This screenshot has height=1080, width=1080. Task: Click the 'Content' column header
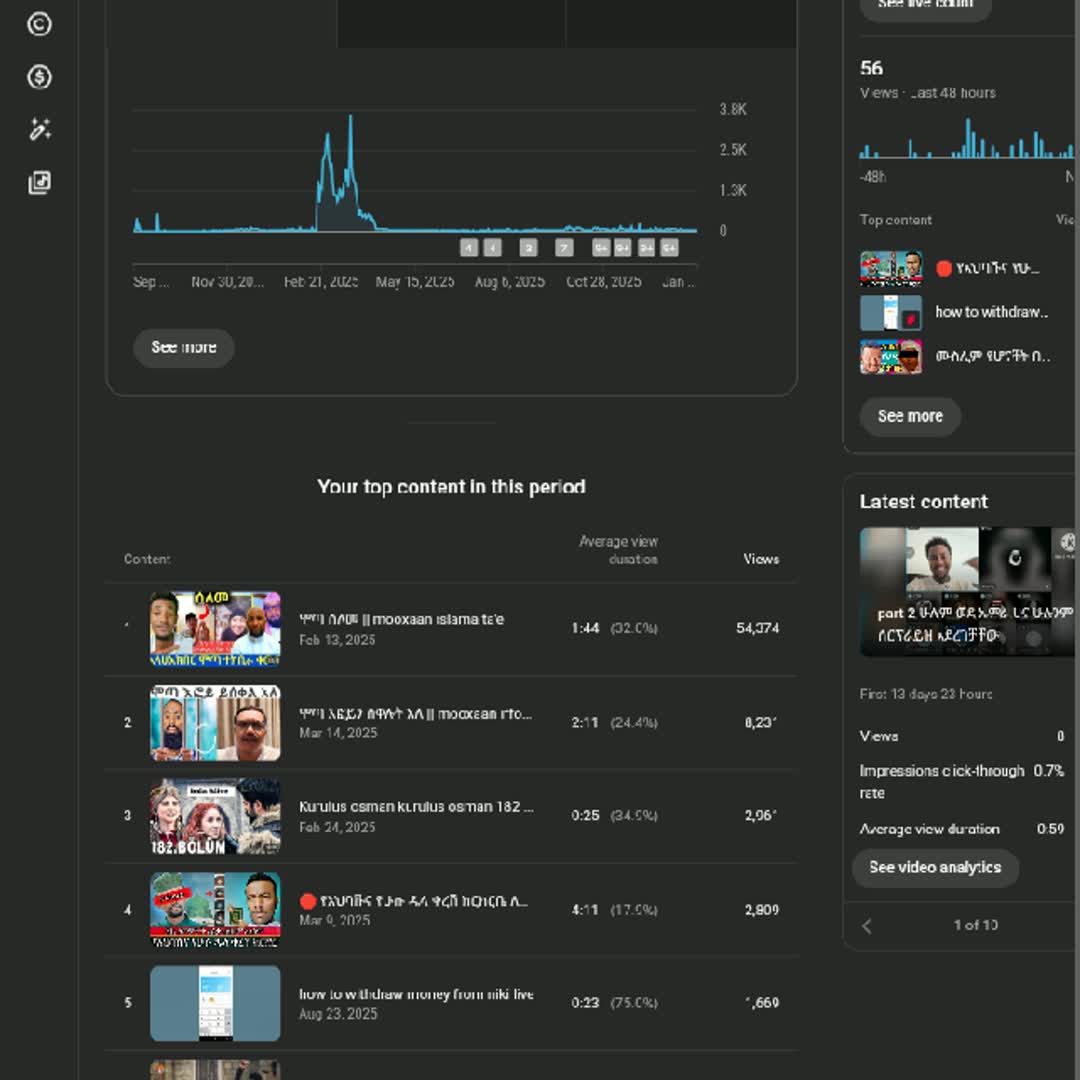pos(147,559)
